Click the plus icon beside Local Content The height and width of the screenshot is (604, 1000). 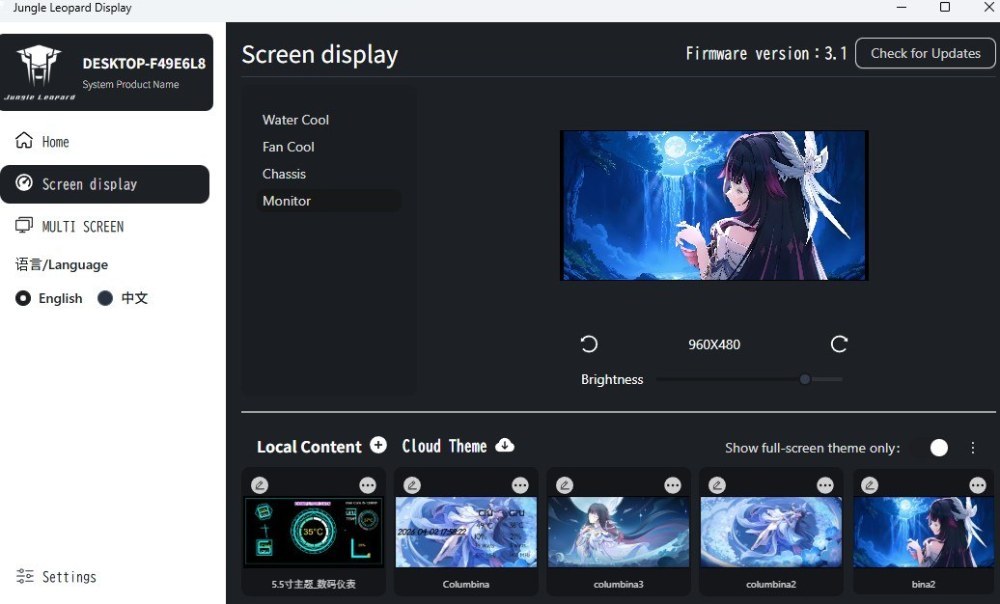pyautogui.click(x=378, y=445)
